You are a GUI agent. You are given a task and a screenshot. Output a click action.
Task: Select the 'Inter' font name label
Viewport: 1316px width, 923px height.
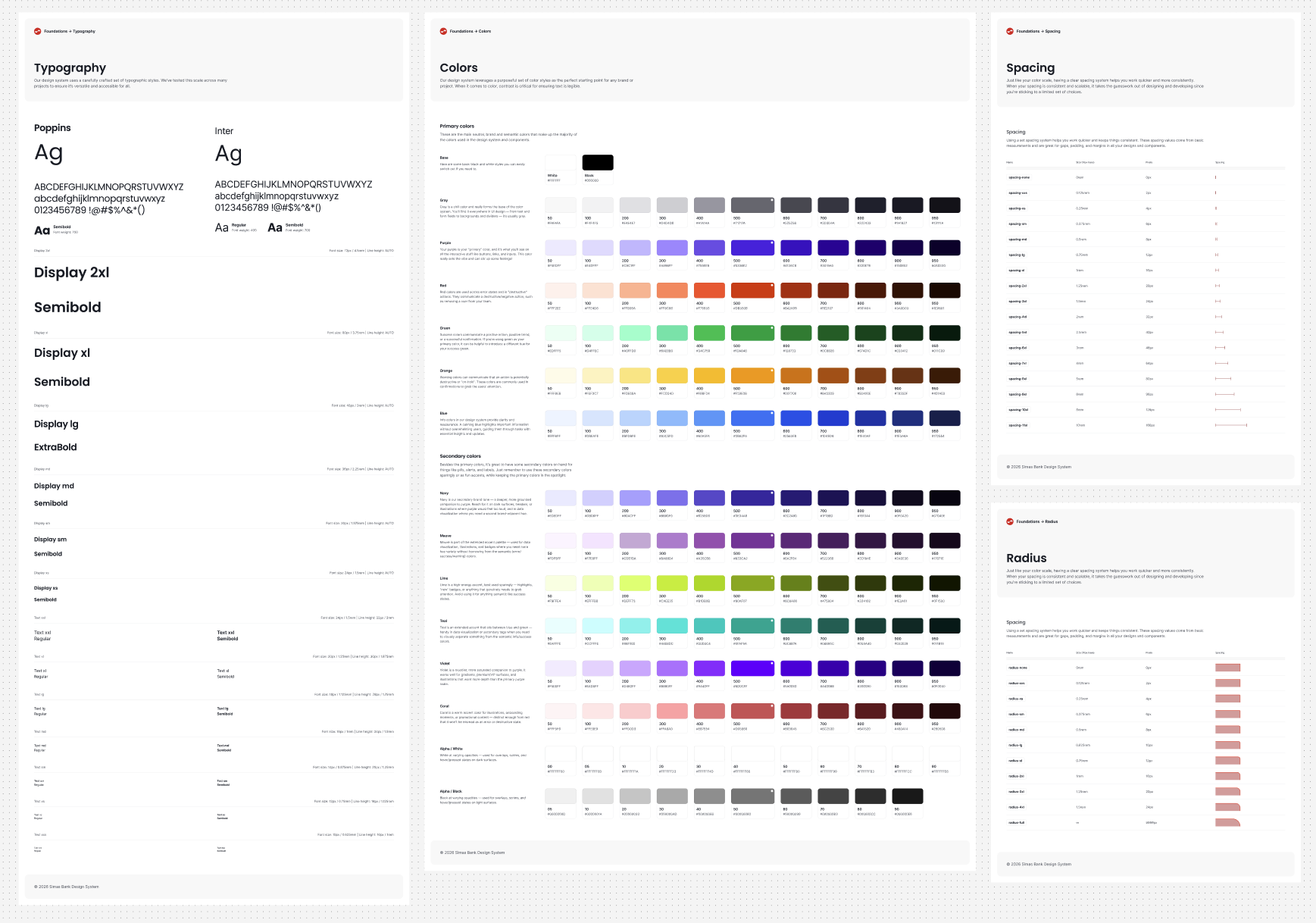[224, 131]
